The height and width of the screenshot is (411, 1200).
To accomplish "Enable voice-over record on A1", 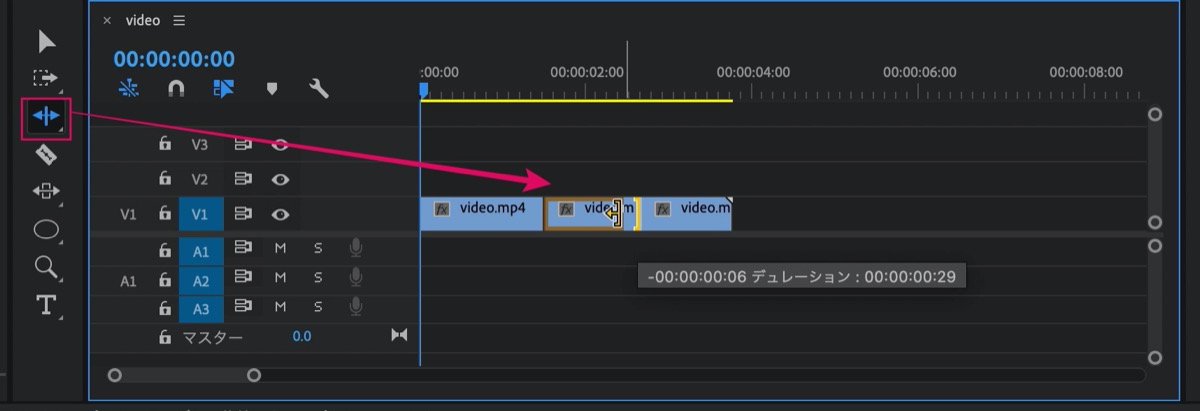I will 356,249.
